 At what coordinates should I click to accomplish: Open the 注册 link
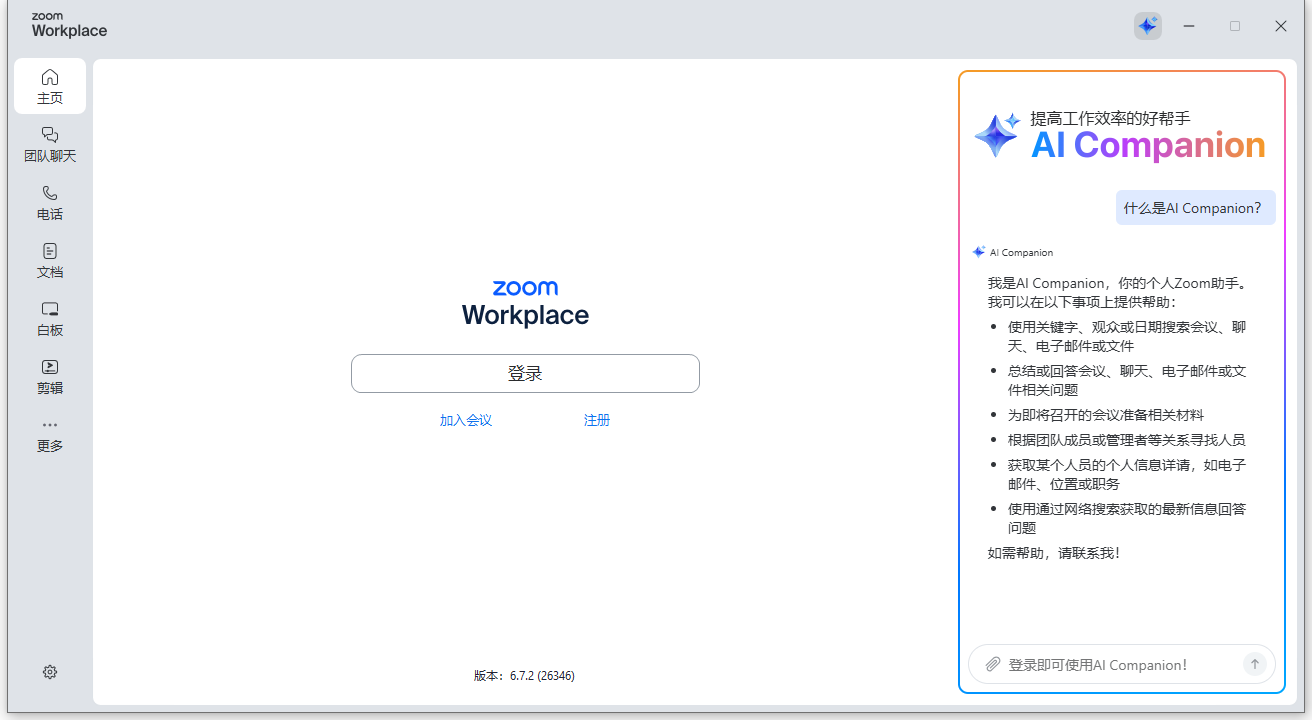point(596,420)
